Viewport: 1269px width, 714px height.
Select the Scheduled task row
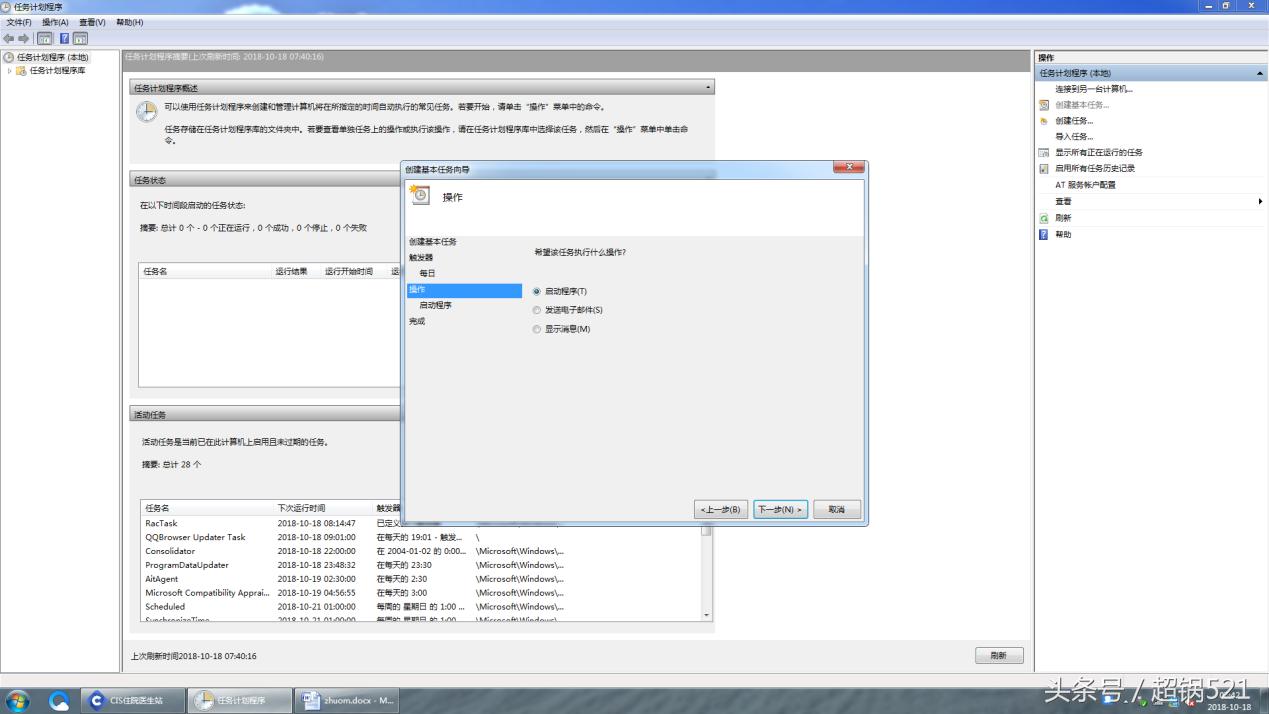pos(421,607)
